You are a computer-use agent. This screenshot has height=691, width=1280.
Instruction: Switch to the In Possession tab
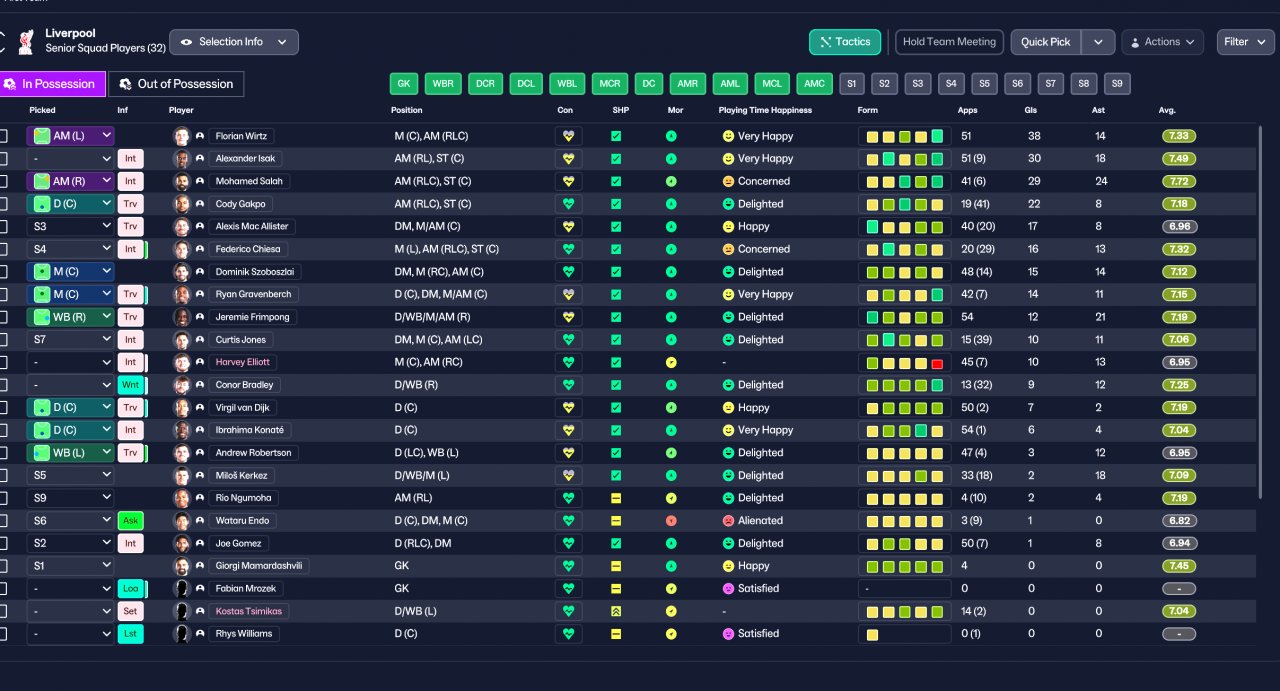point(52,84)
